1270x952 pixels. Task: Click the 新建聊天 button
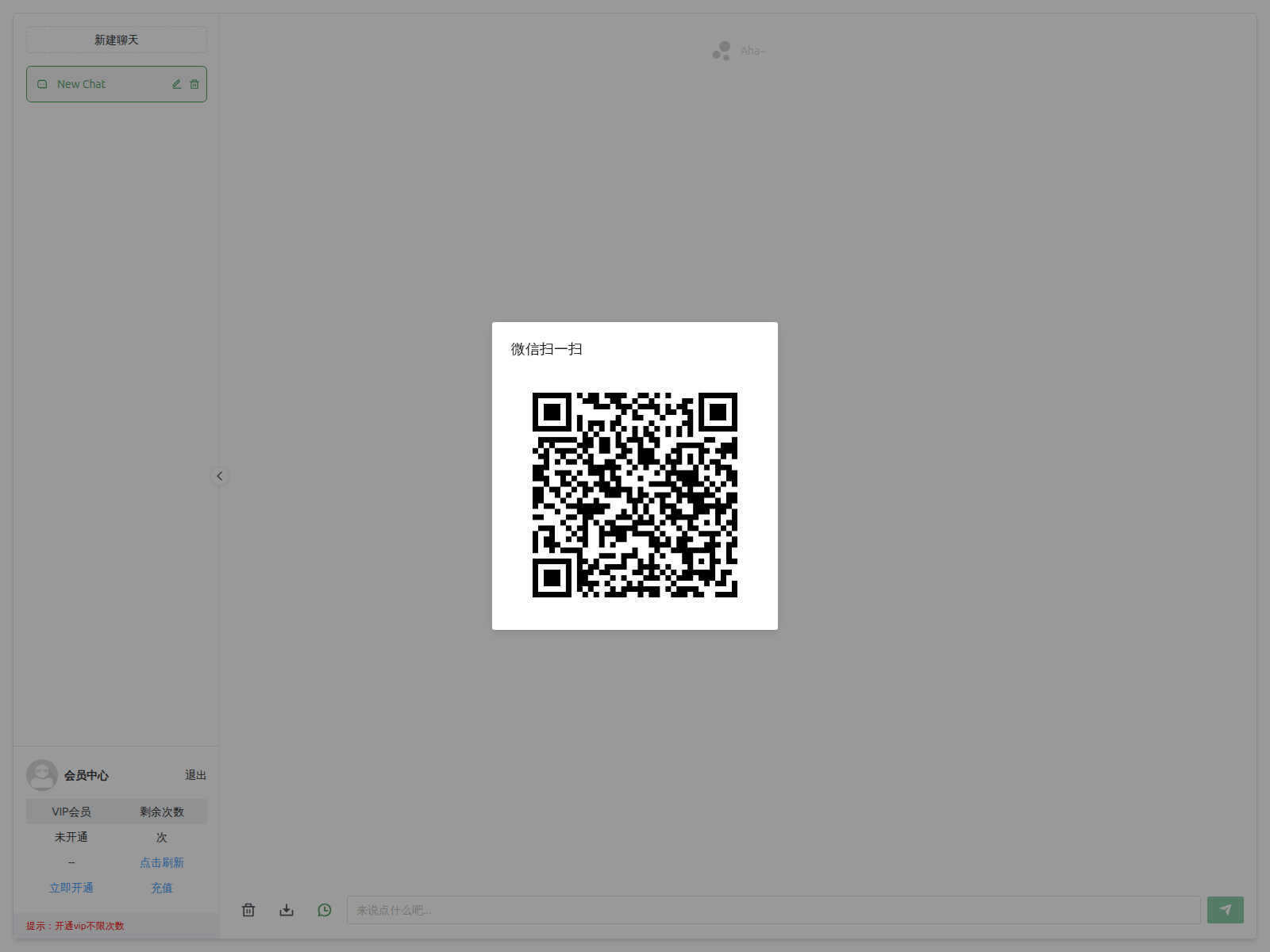tap(117, 40)
